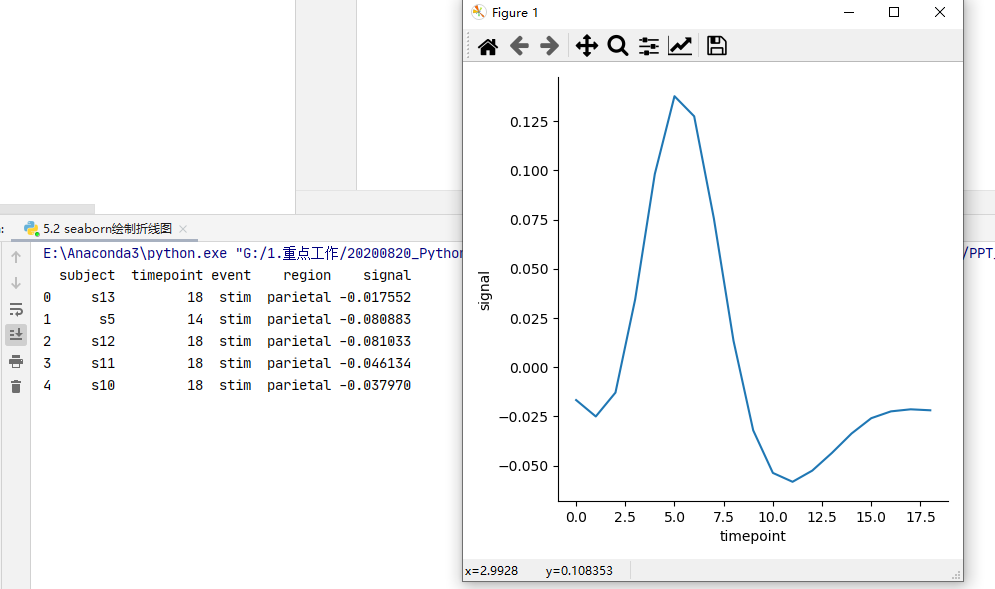Click the down arrow in the run console
The height and width of the screenshot is (589, 995).
pyautogui.click(x=16, y=283)
